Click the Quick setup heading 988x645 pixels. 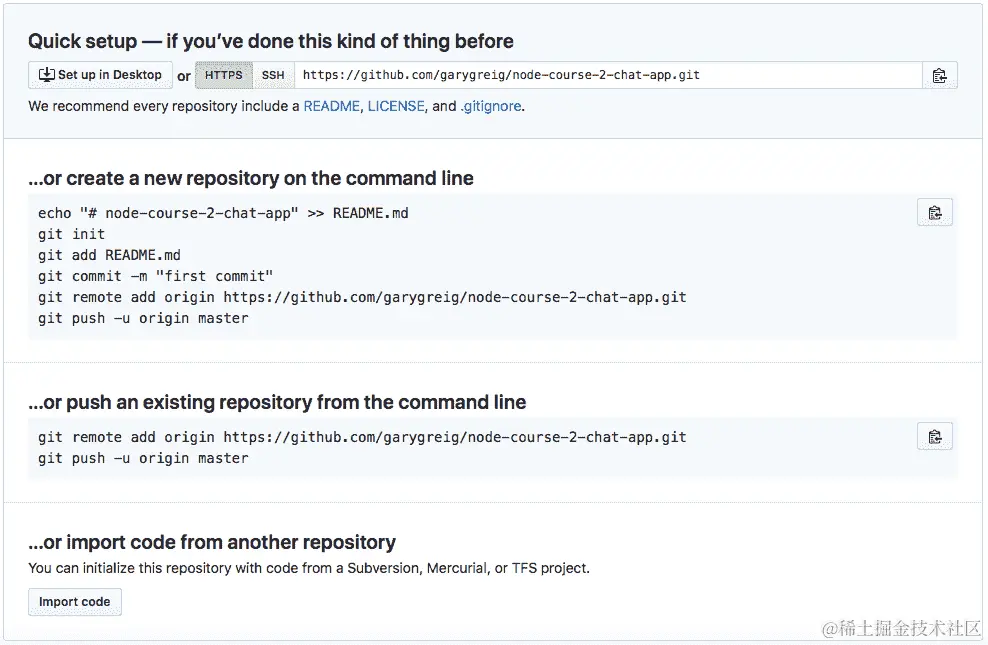click(270, 41)
